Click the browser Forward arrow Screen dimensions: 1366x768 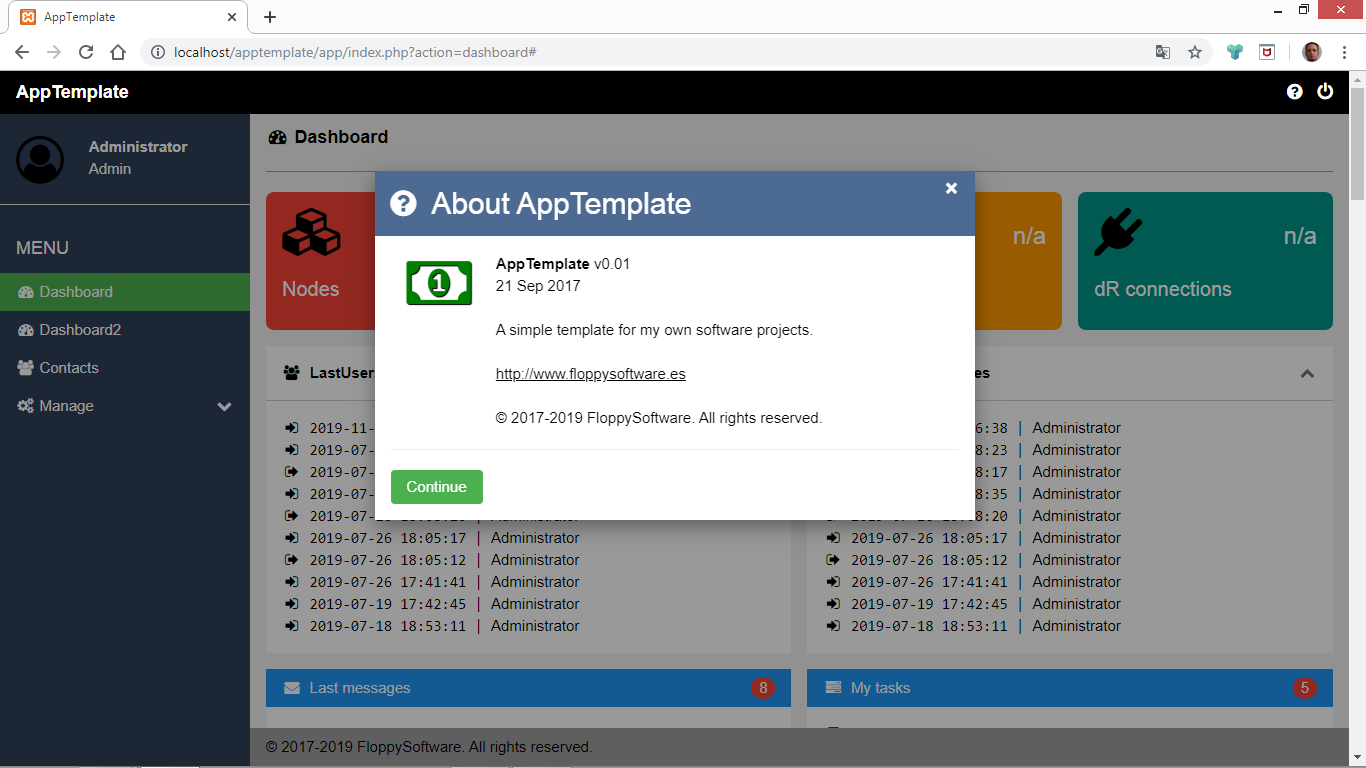54,52
